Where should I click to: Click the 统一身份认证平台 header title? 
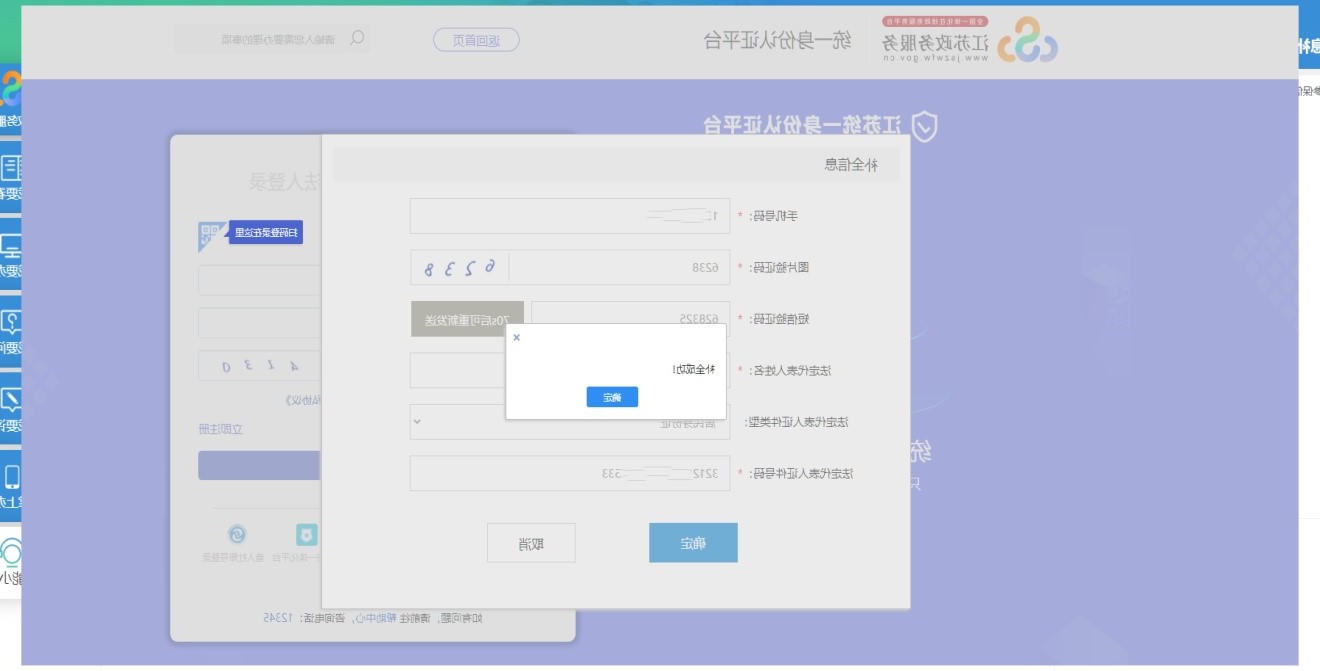(778, 40)
